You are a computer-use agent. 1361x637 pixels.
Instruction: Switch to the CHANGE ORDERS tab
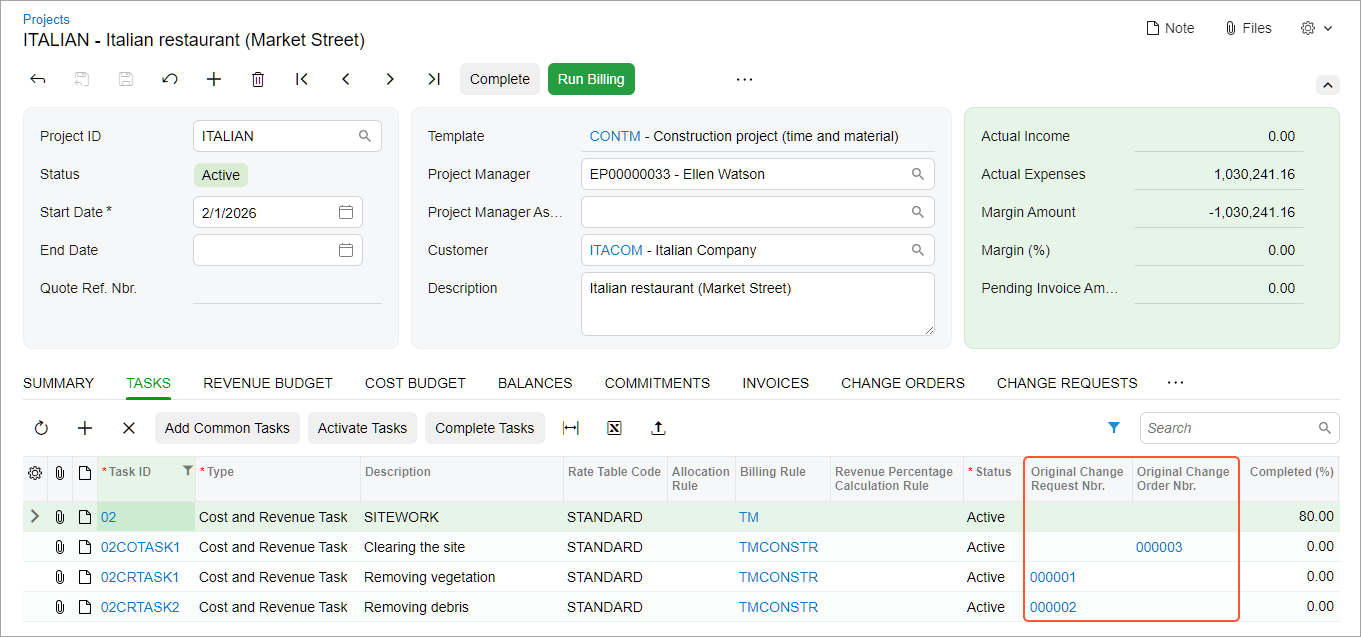pyautogui.click(x=903, y=383)
